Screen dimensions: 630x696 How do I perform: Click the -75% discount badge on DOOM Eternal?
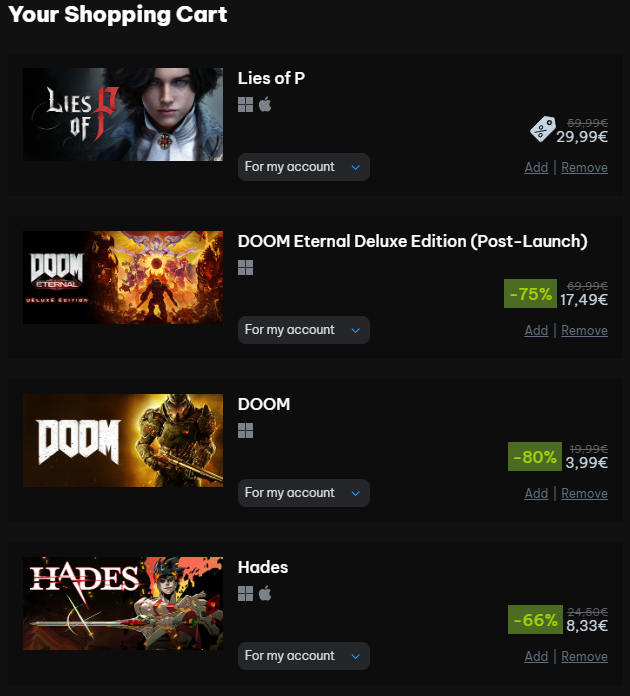coord(530,293)
